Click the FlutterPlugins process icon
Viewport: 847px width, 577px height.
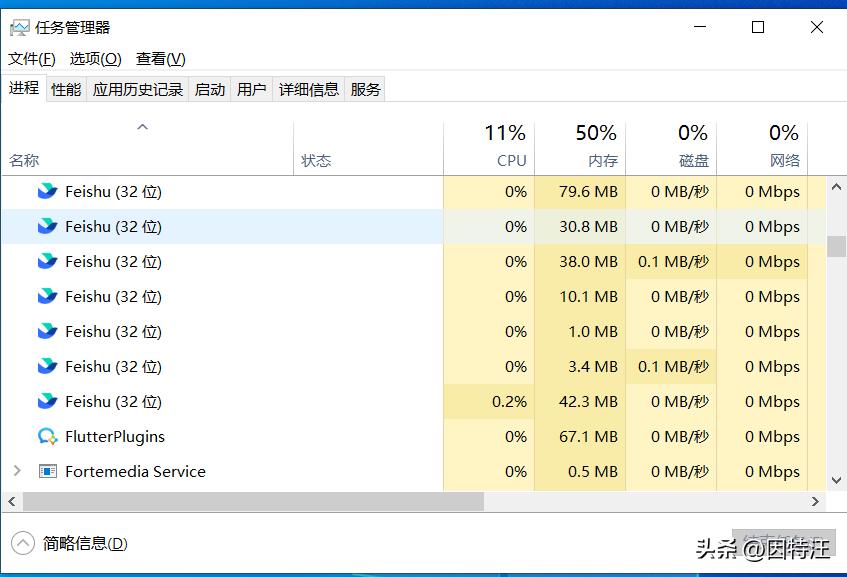tap(47, 436)
